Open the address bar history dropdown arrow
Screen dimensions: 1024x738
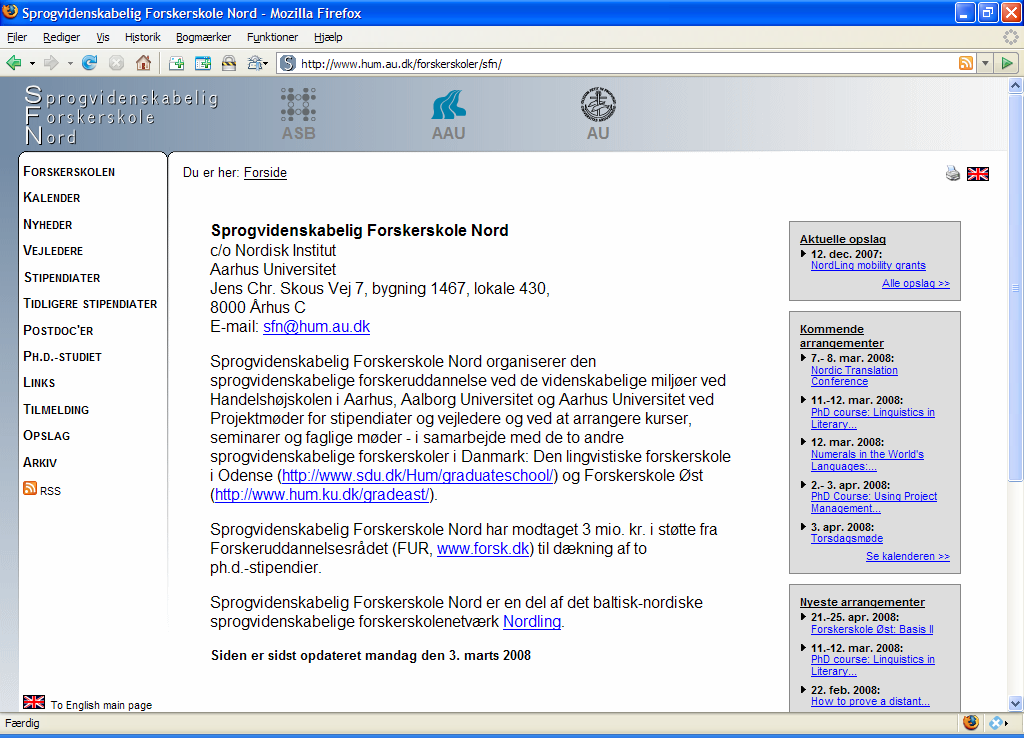(985, 63)
